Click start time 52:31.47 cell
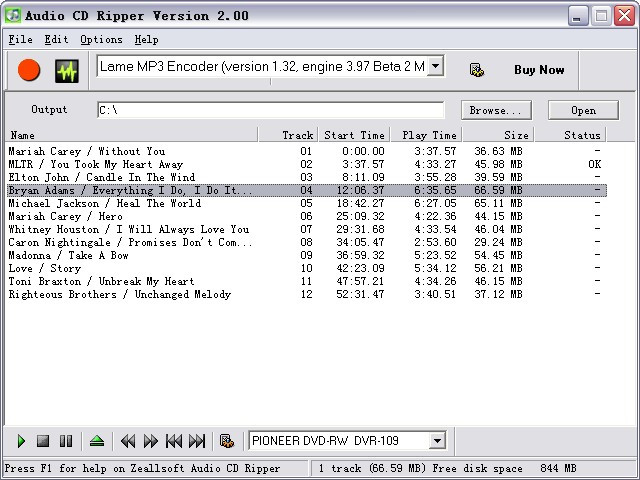This screenshot has height=480, width=640. [360, 294]
